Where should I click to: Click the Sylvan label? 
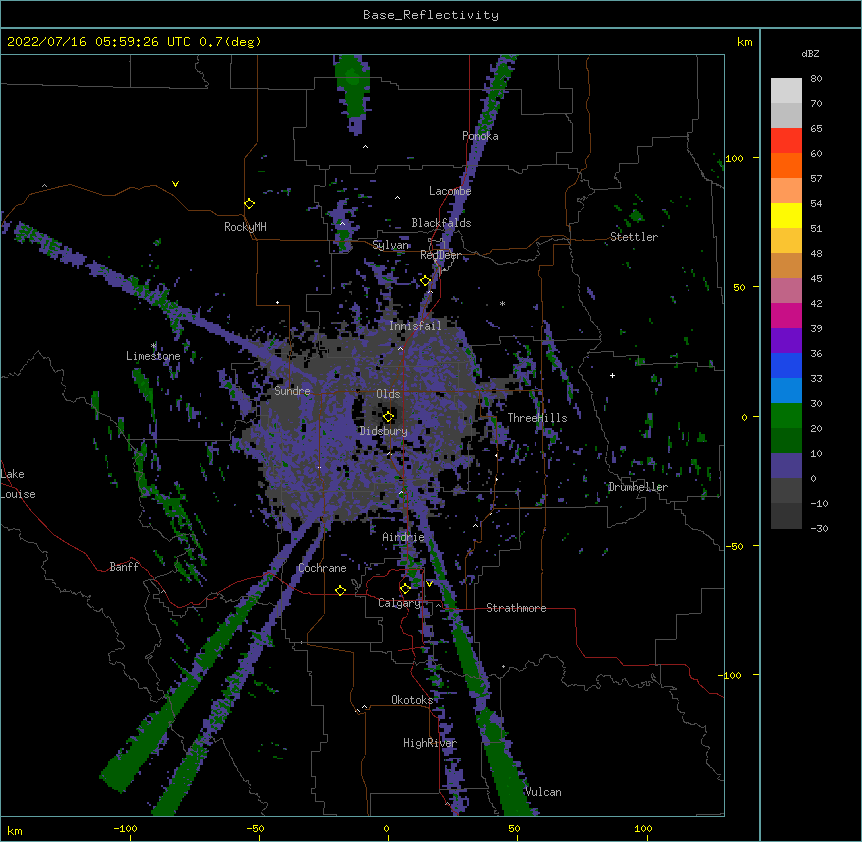390,245
